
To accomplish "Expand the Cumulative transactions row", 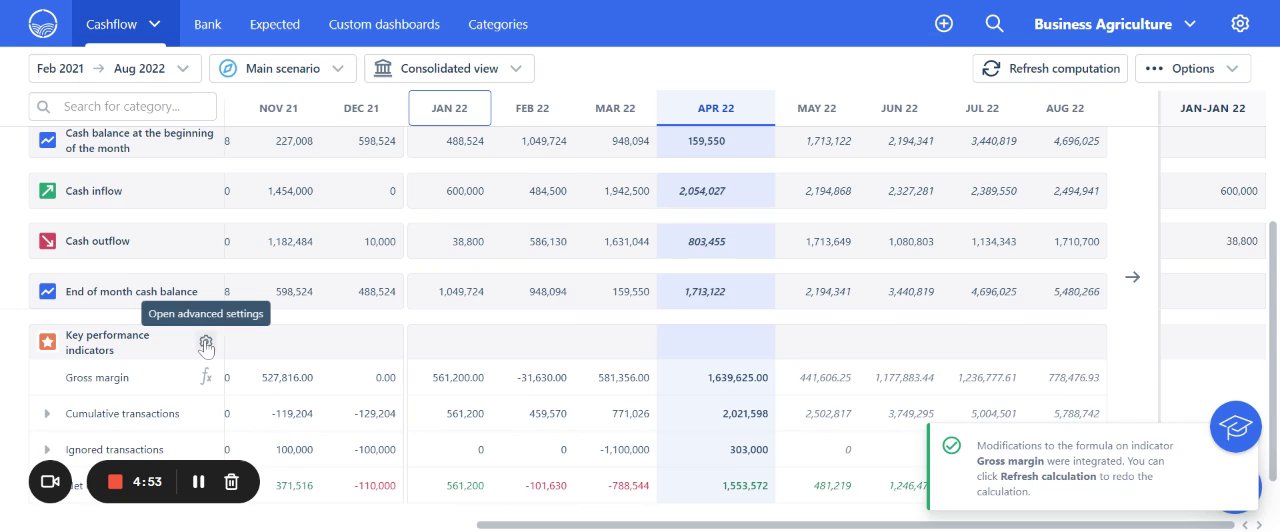I will (47, 414).
